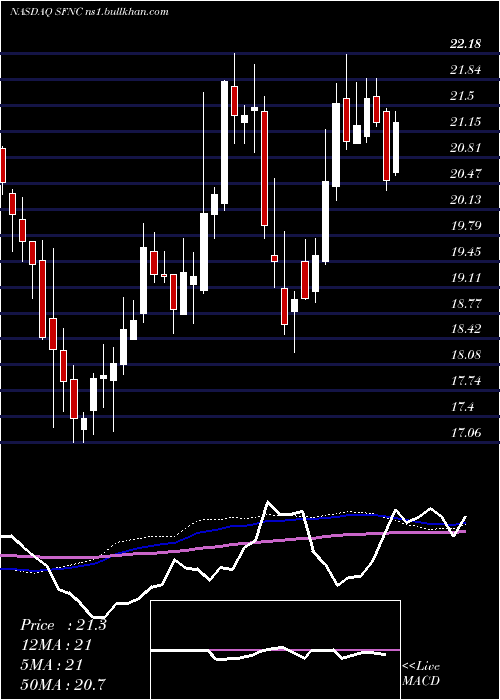Image resolution: width=500 pixels, height=700 pixels.
Task: Click the 19.11 price axis label
Action: [x=466, y=278]
